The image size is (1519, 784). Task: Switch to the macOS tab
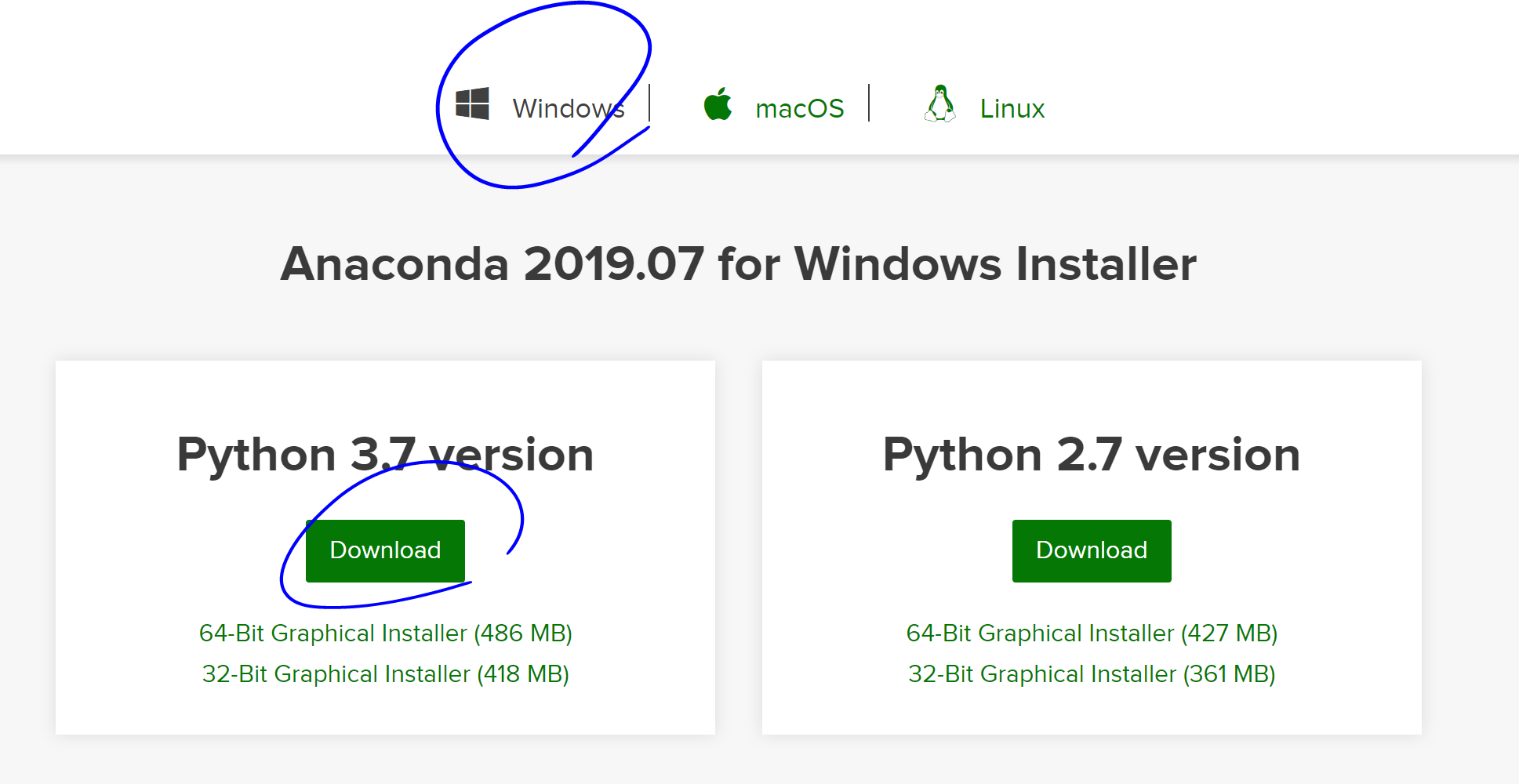[x=799, y=108]
